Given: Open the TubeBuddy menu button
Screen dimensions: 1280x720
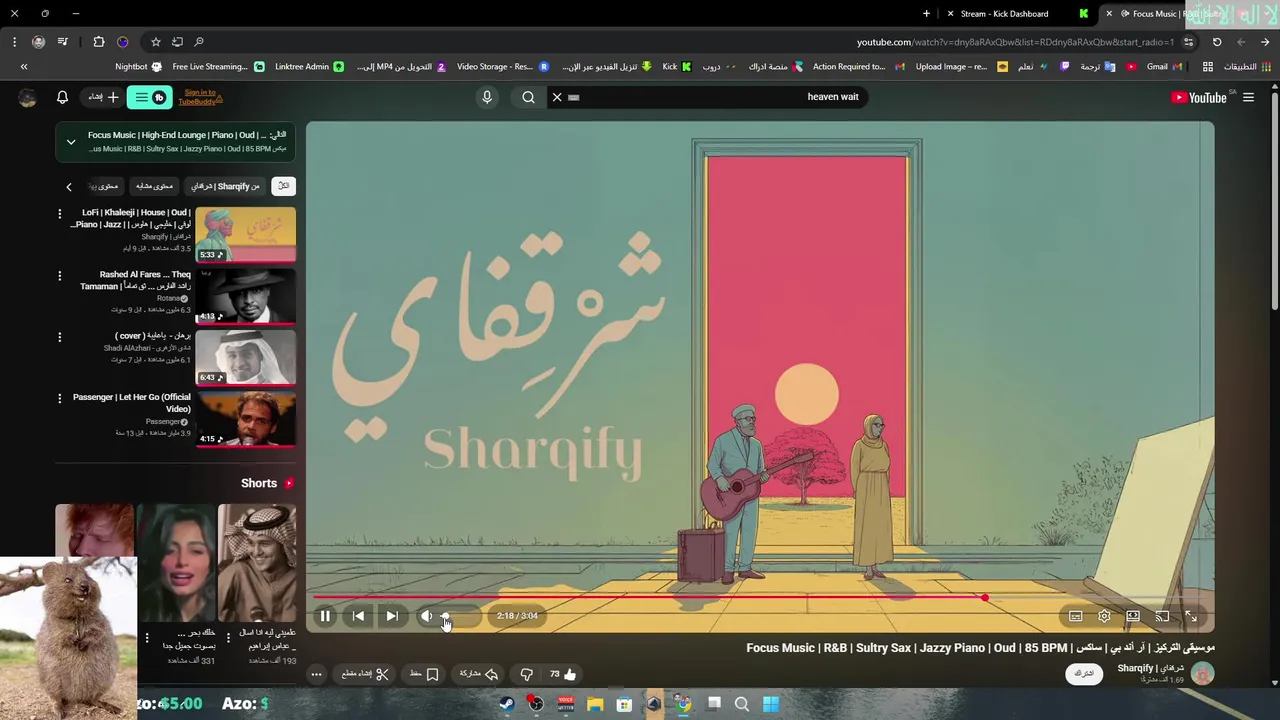Looking at the screenshot, I should click(149, 97).
